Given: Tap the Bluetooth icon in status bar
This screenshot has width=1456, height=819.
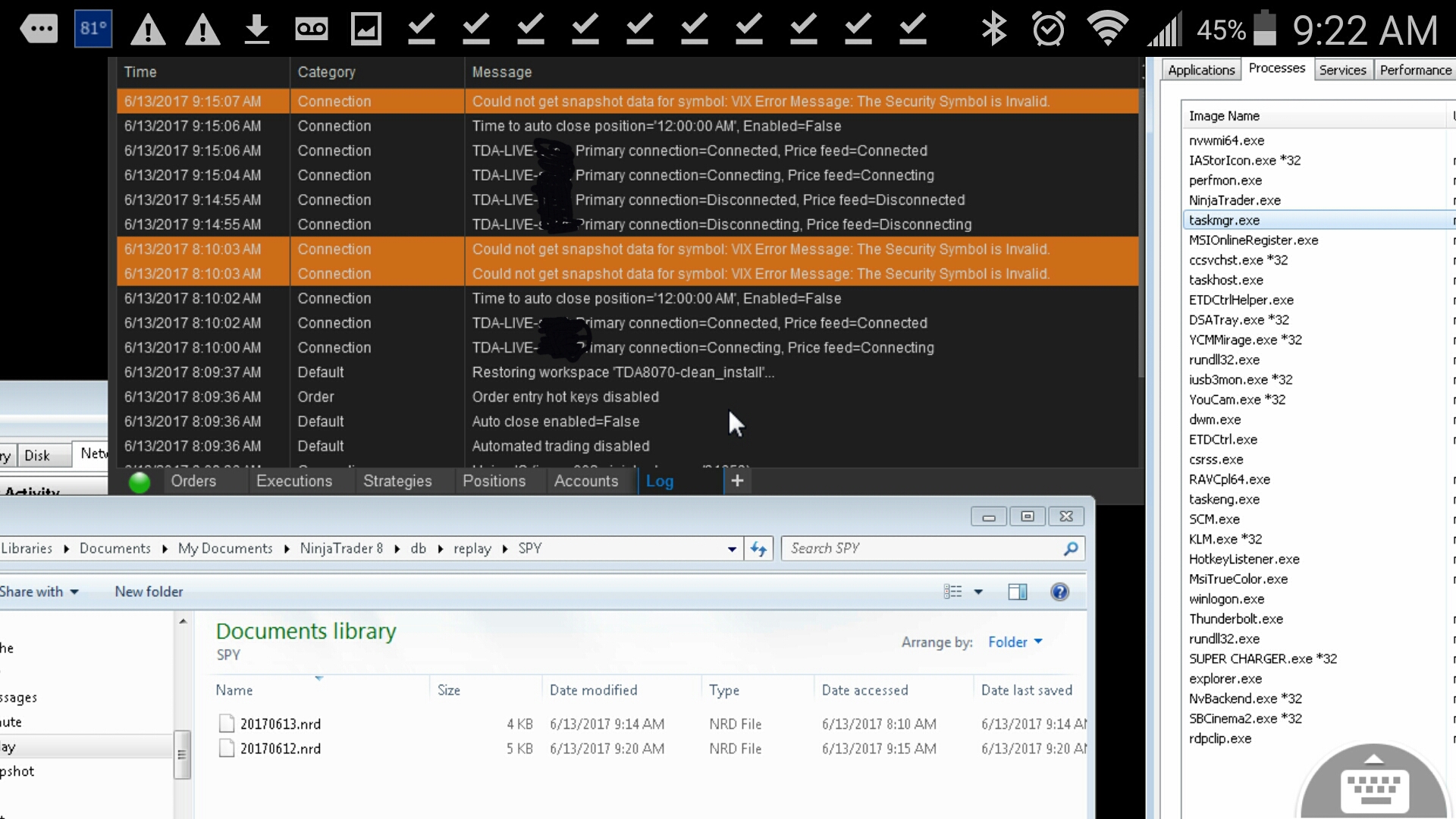Looking at the screenshot, I should pyautogui.click(x=993, y=30).
